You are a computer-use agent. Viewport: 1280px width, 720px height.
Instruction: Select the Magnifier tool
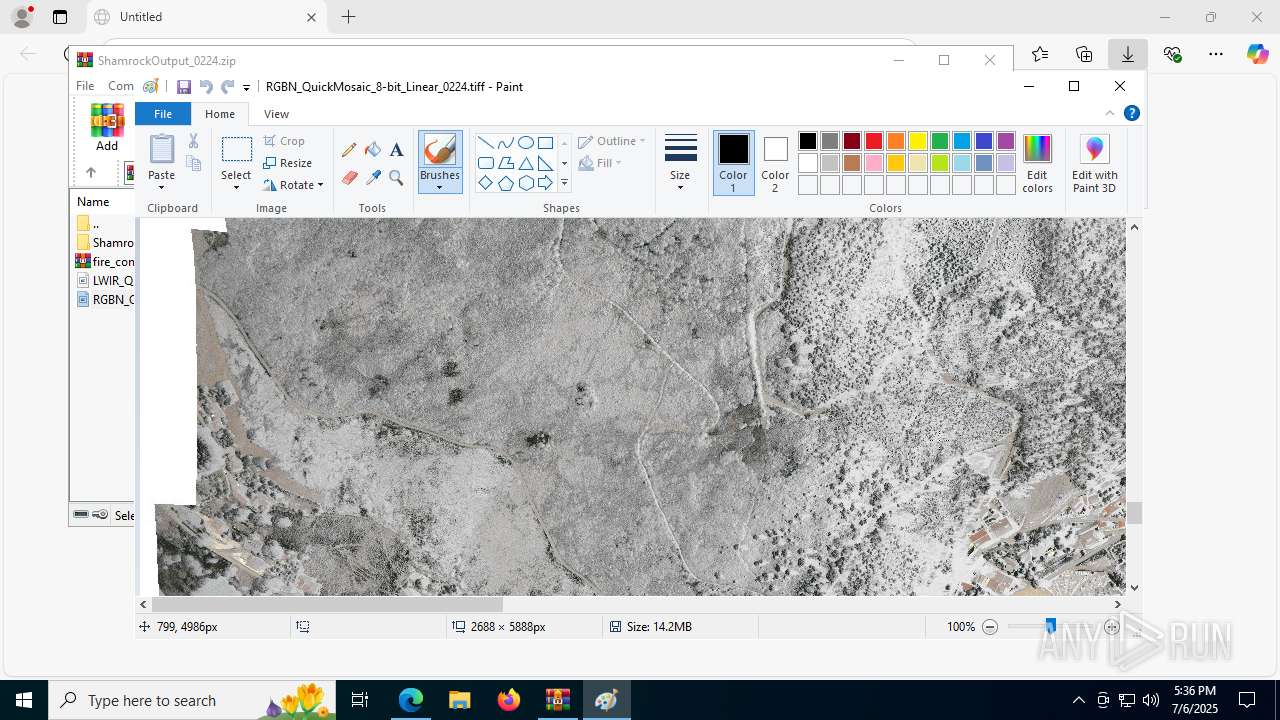coord(396,178)
